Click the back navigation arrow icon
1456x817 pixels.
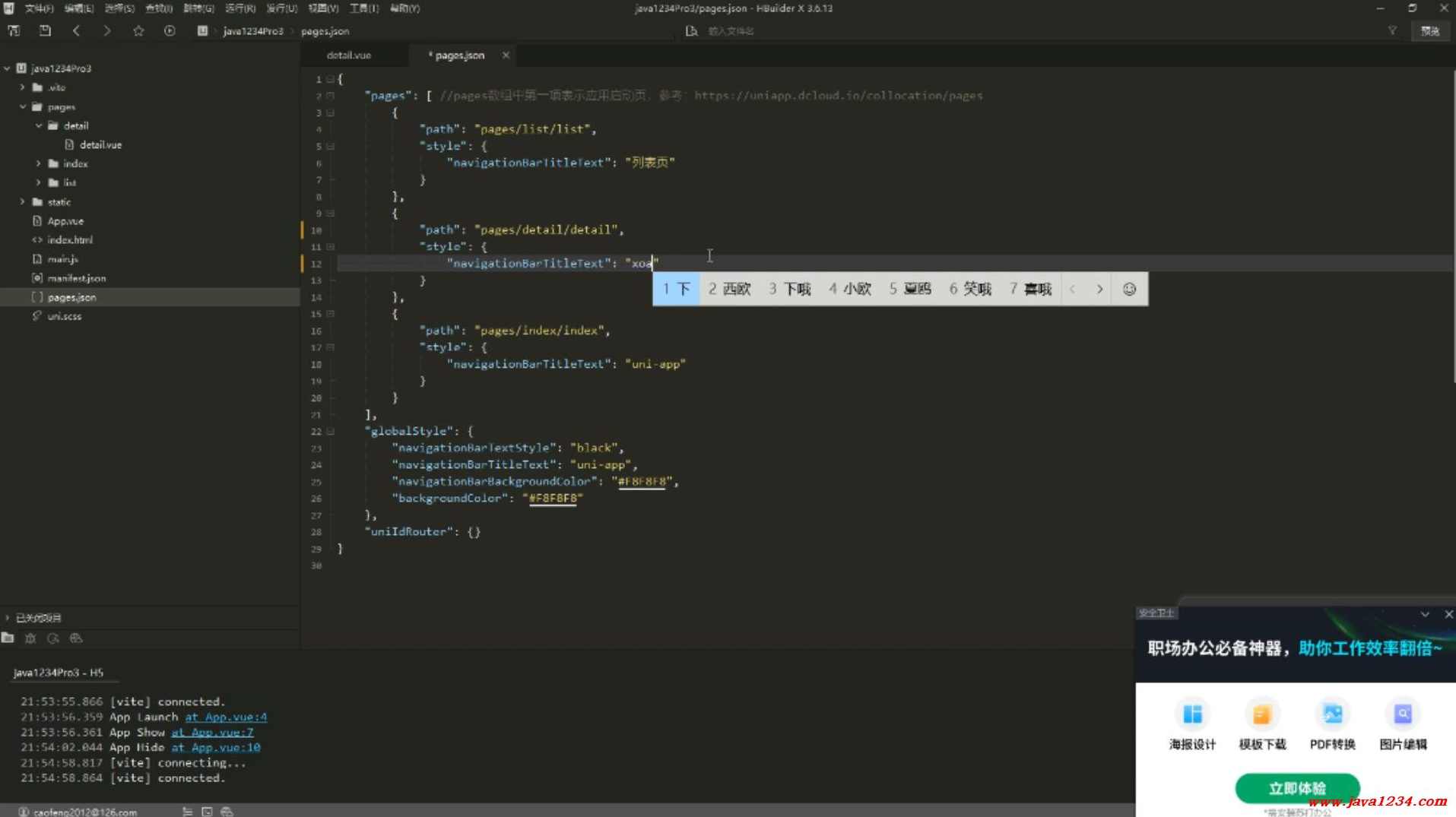(x=76, y=31)
